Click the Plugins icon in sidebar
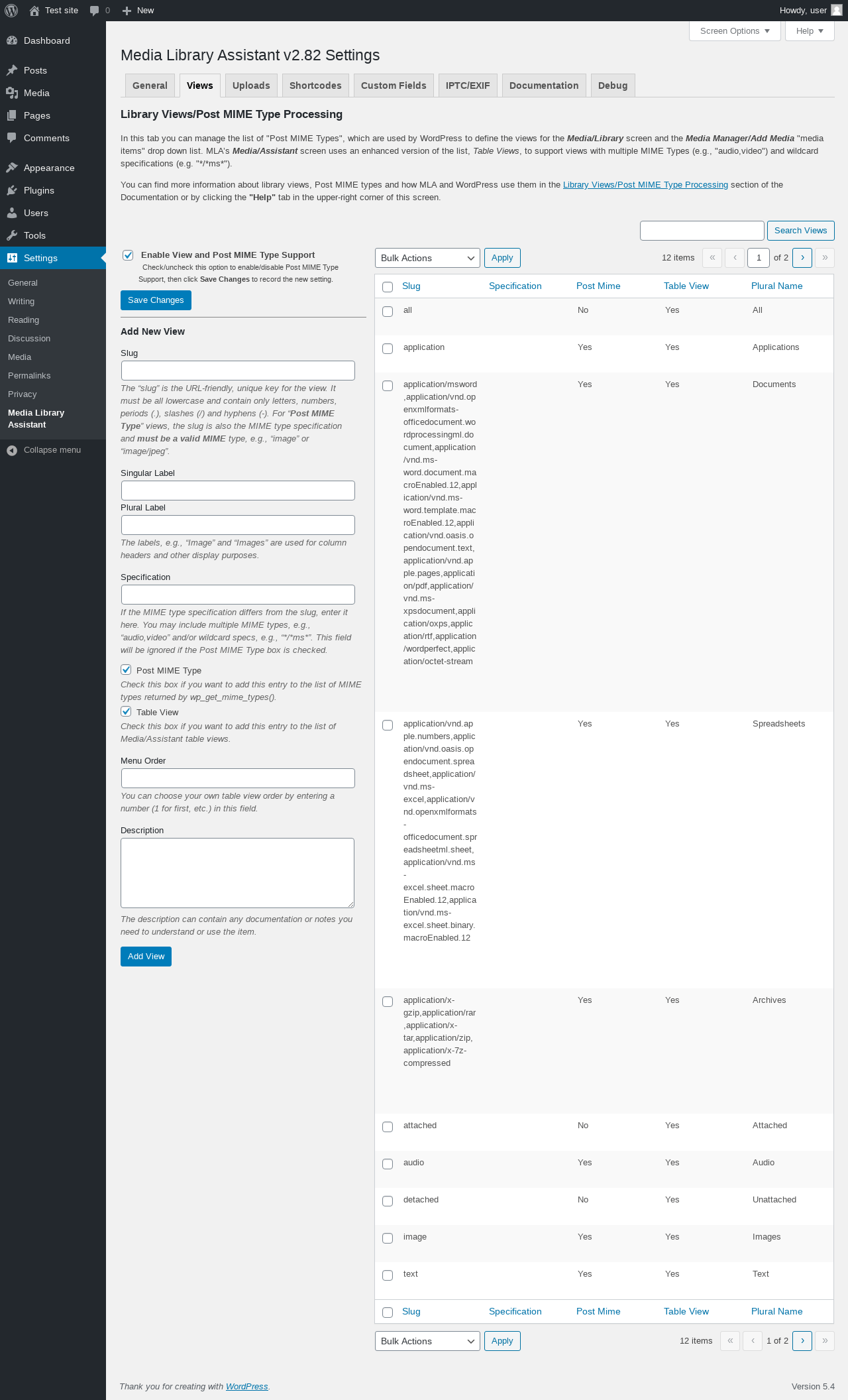The width and height of the screenshot is (848, 1400). [12, 190]
